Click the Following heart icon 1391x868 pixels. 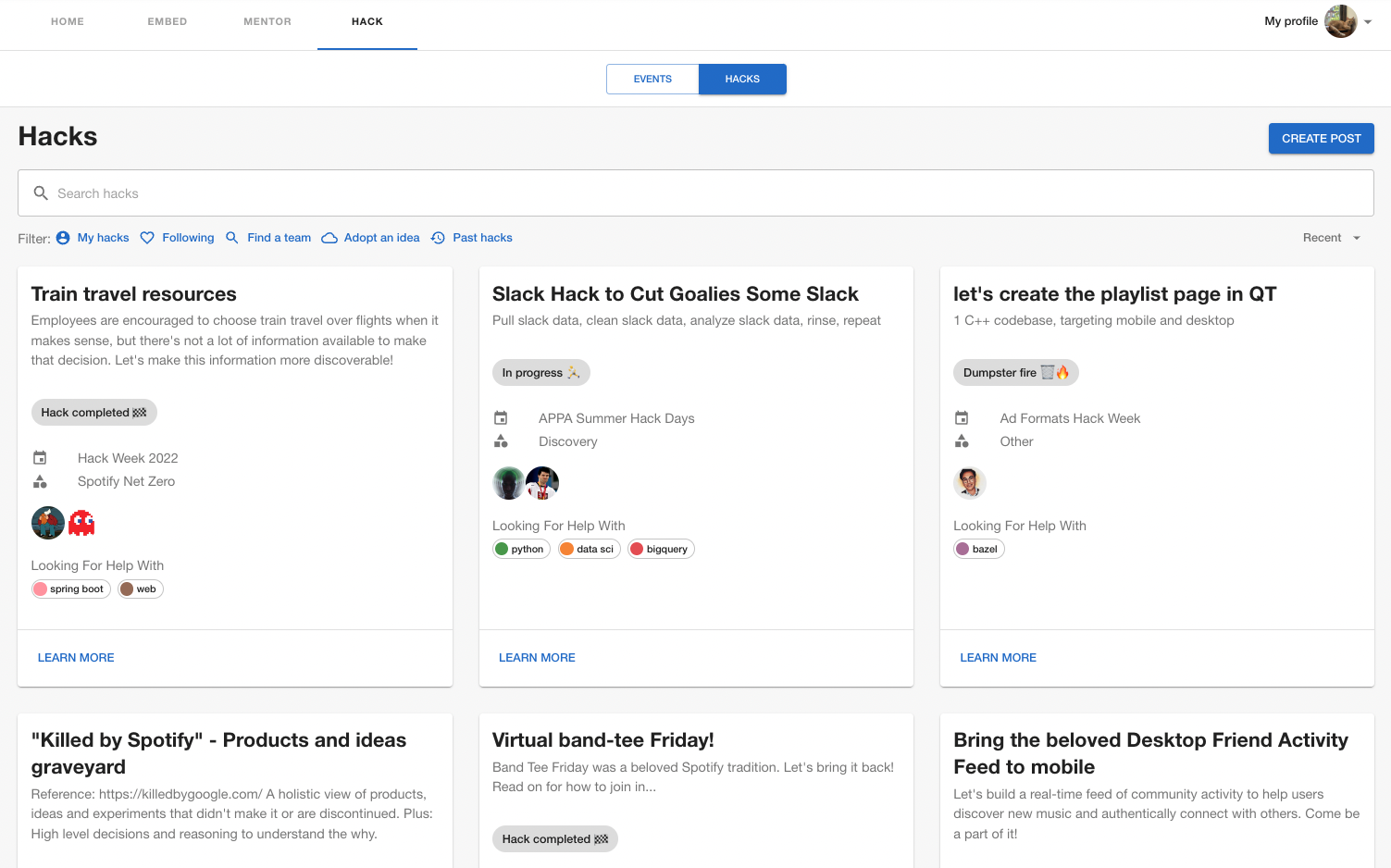click(x=147, y=238)
